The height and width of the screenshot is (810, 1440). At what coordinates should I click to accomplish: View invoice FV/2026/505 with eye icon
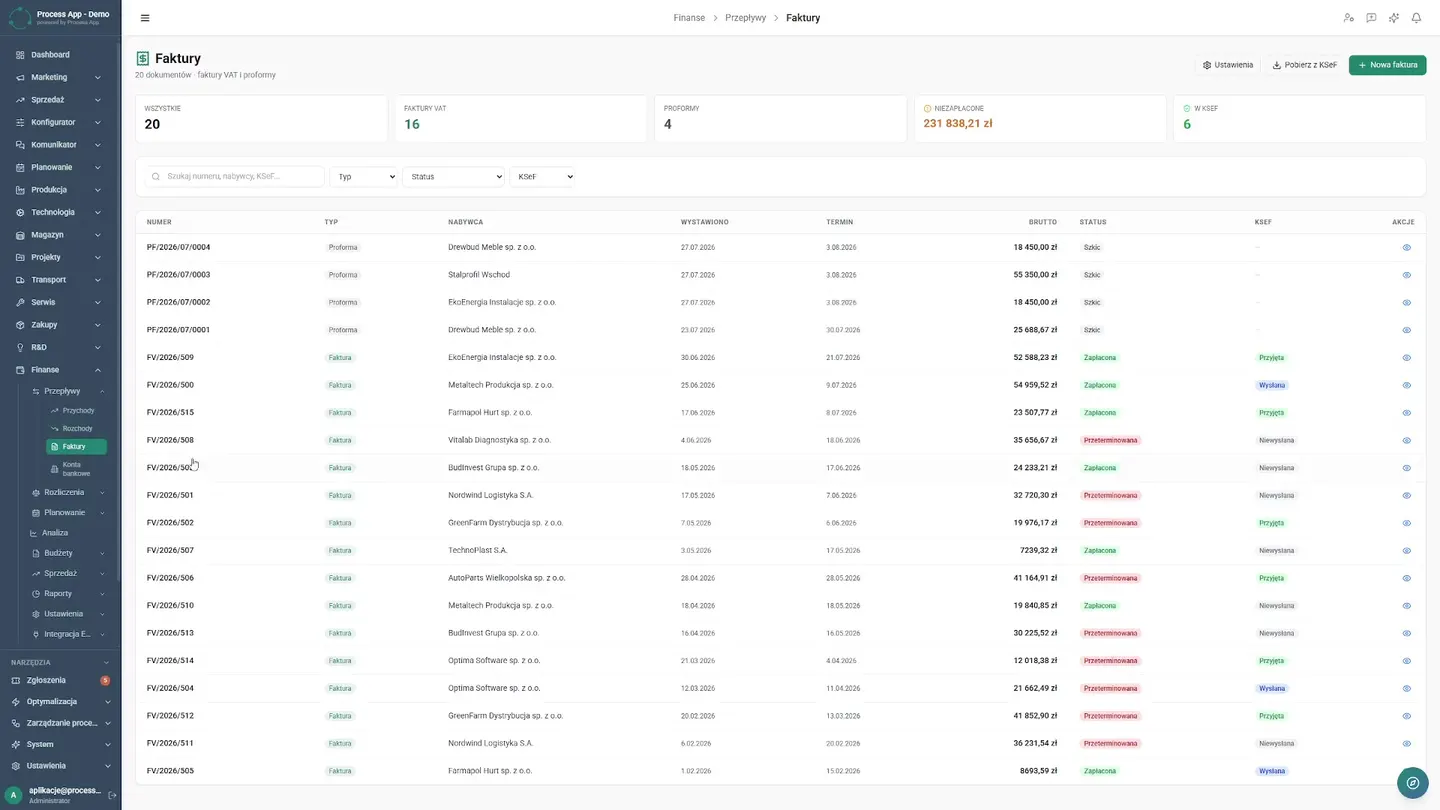tap(1406, 771)
